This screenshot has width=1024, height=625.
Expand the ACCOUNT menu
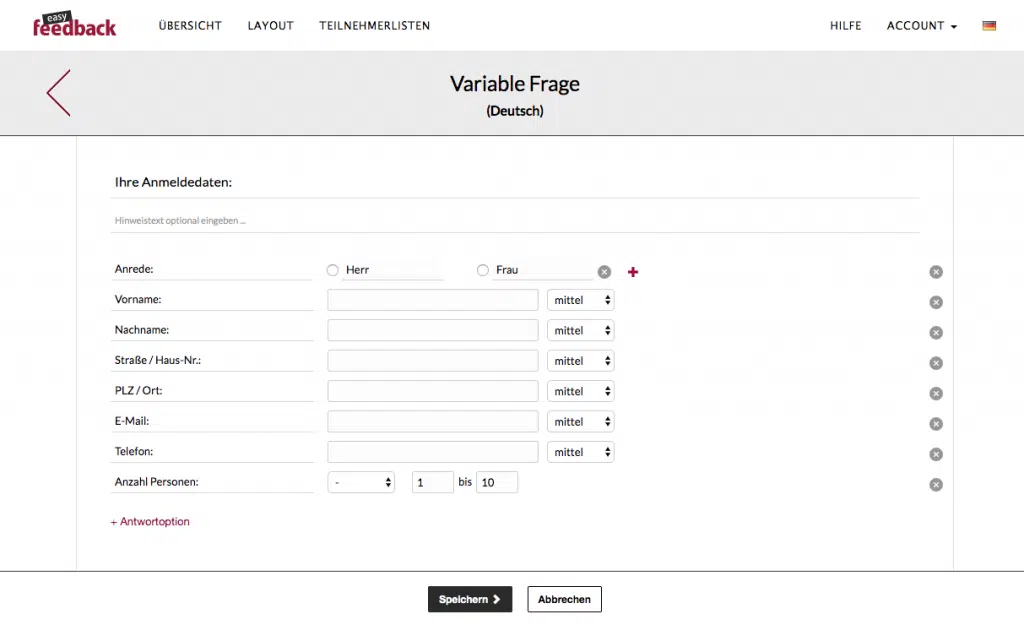(921, 25)
